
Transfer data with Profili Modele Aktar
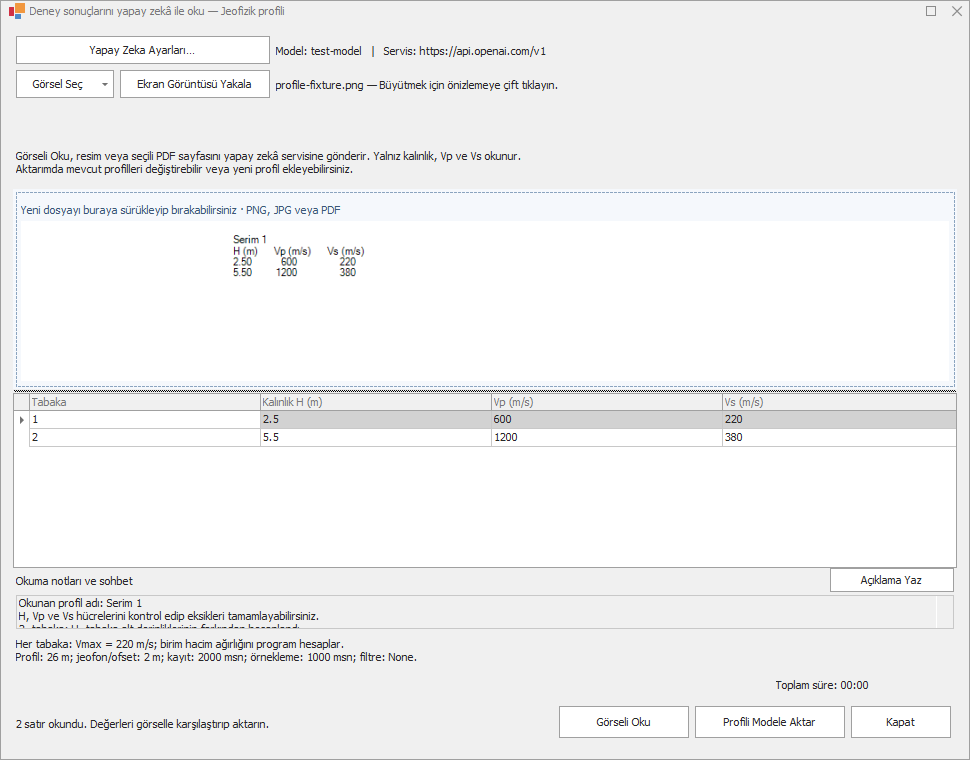click(x=770, y=722)
